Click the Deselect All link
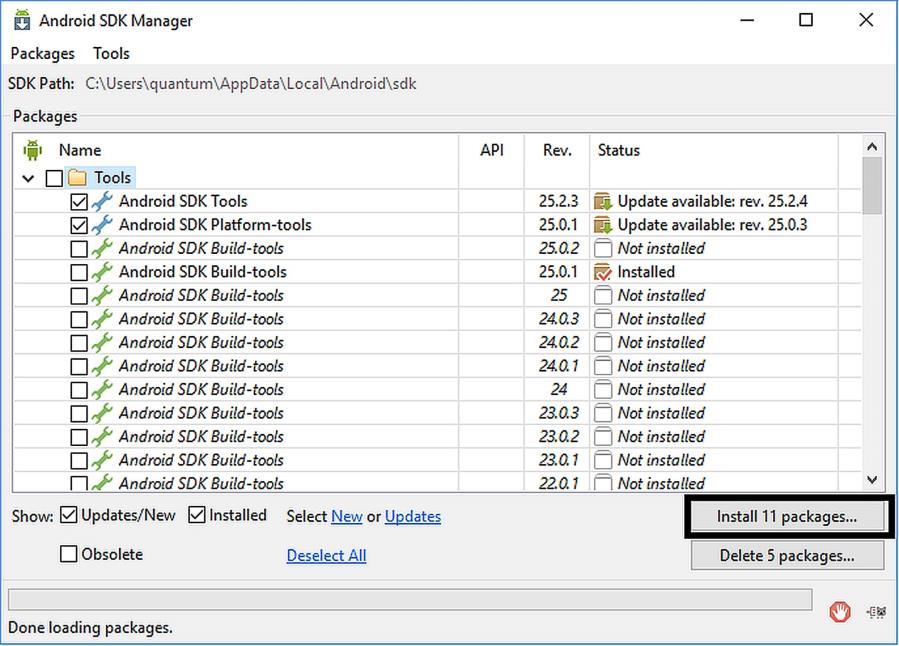Image resolution: width=899 pixels, height=646 pixels. pyautogui.click(x=326, y=555)
